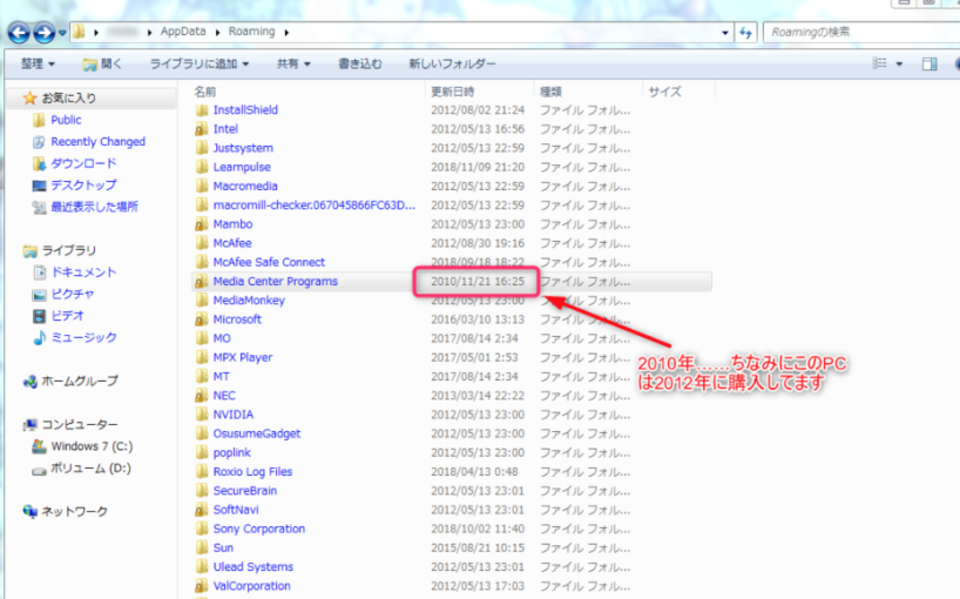Select the McAfee folder icon
This screenshot has width=960, height=599.
201,243
